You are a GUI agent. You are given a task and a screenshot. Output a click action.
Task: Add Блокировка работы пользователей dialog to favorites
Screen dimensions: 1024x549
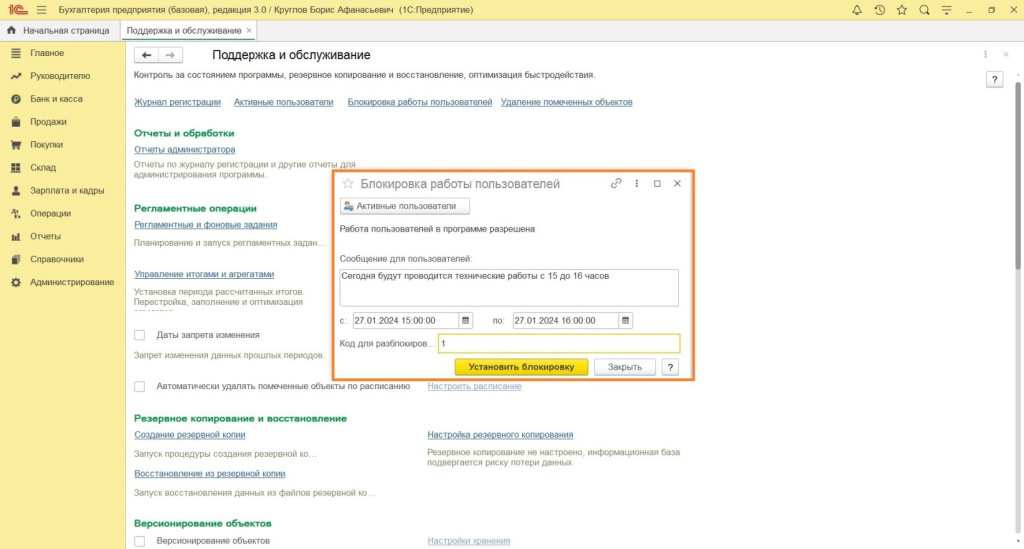point(348,184)
